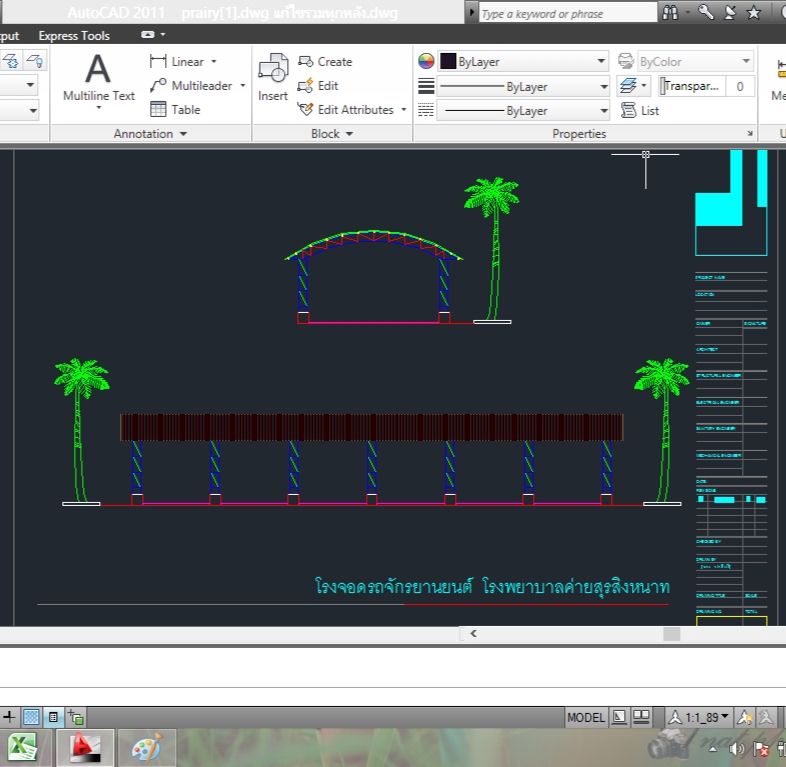Expand the Annotation panel
The height and width of the screenshot is (767, 786).
click(150, 134)
